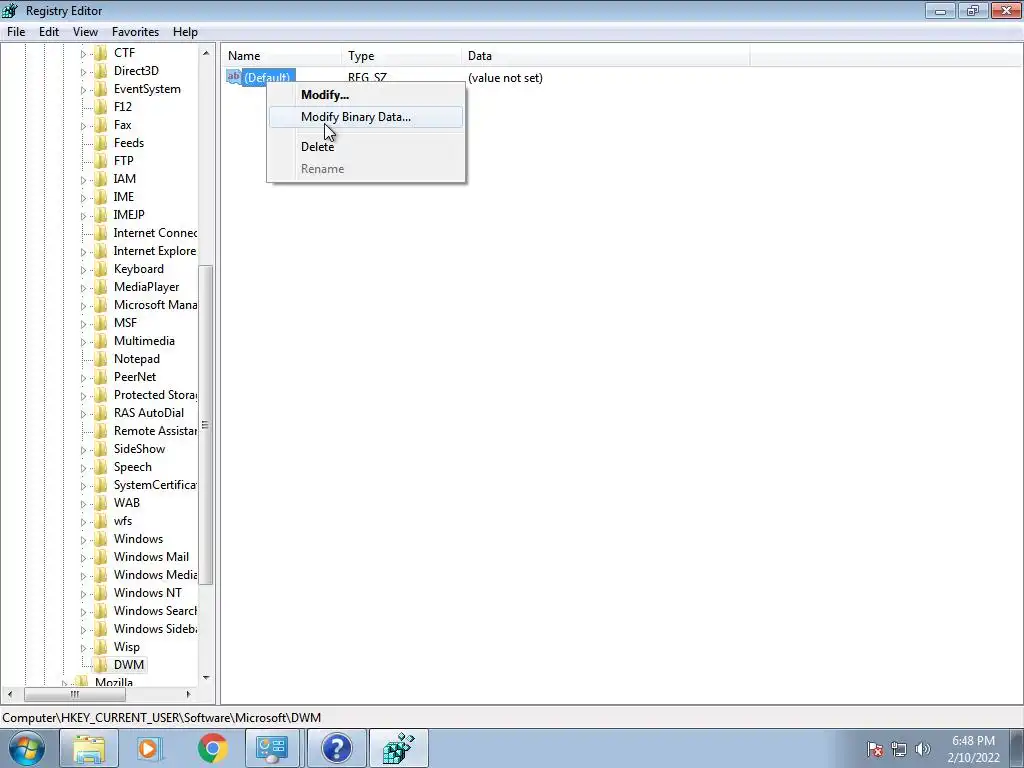Open the Edit menu

(49, 32)
